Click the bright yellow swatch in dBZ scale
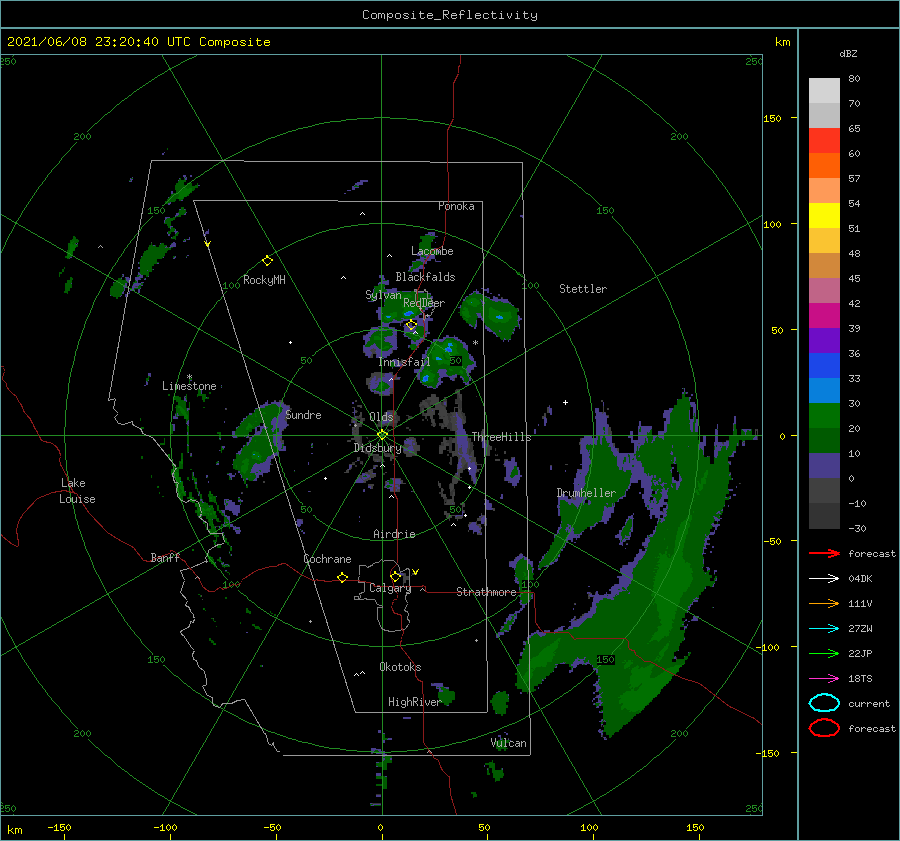Image resolution: width=900 pixels, height=841 pixels. coord(824,215)
